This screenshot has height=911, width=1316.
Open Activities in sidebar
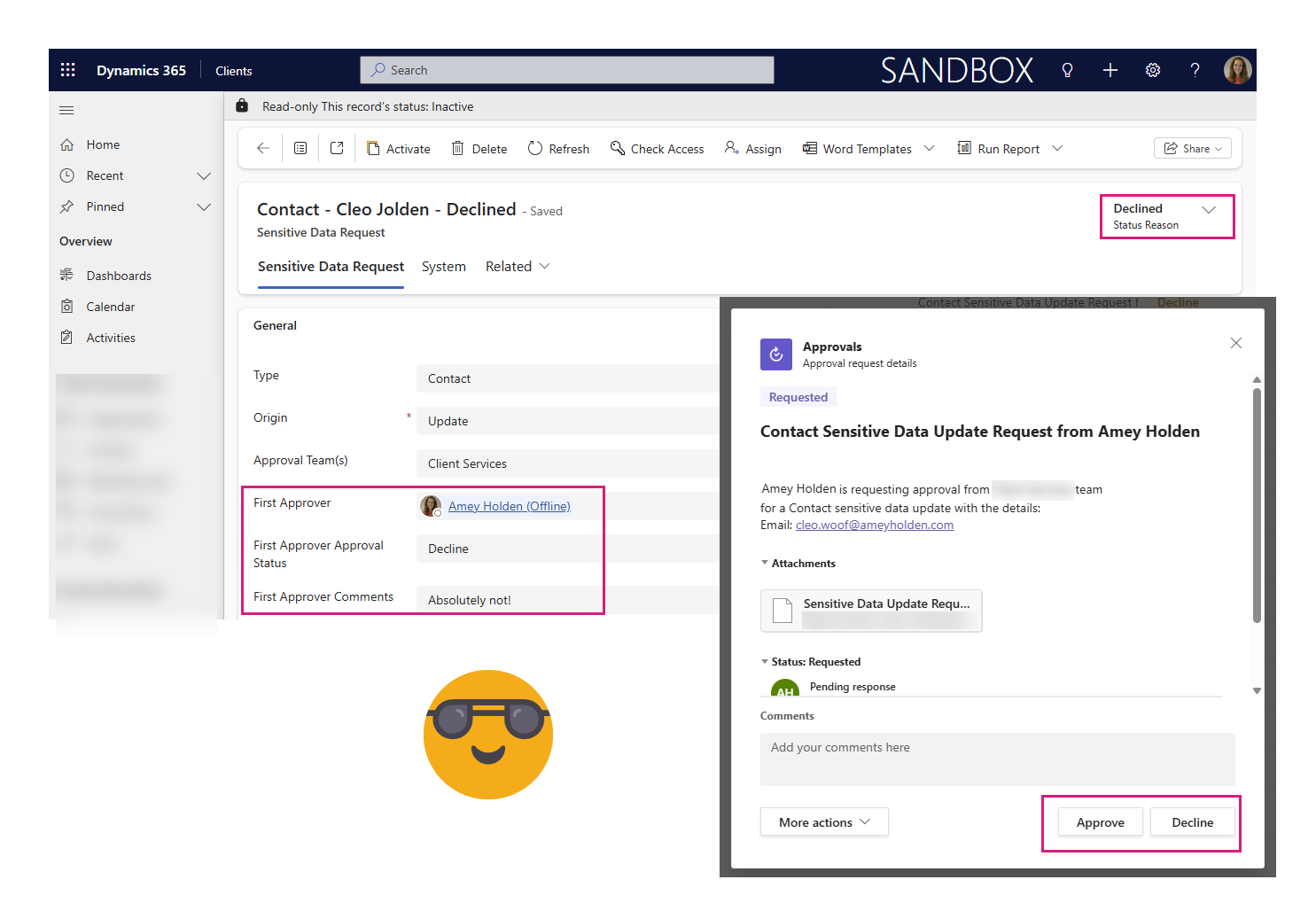(111, 338)
